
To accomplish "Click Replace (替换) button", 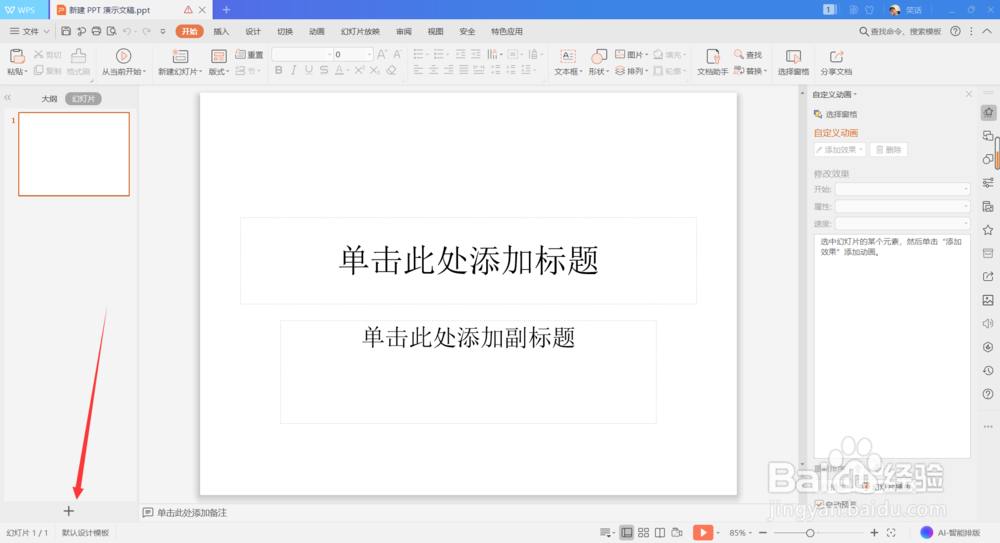I will click(750, 71).
